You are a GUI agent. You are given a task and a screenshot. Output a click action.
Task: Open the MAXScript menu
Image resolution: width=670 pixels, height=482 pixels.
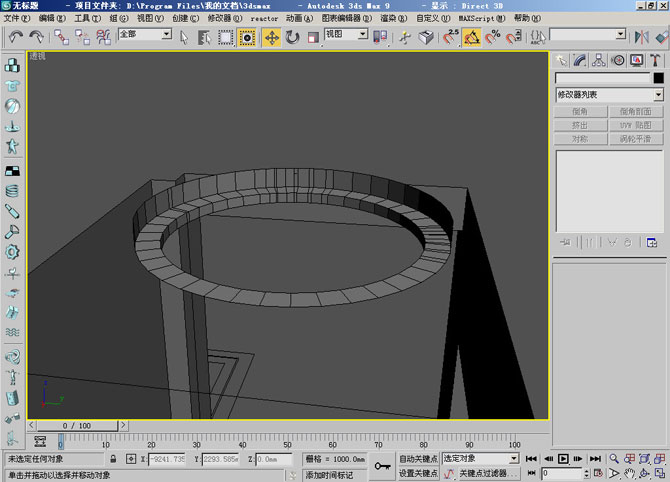point(482,18)
